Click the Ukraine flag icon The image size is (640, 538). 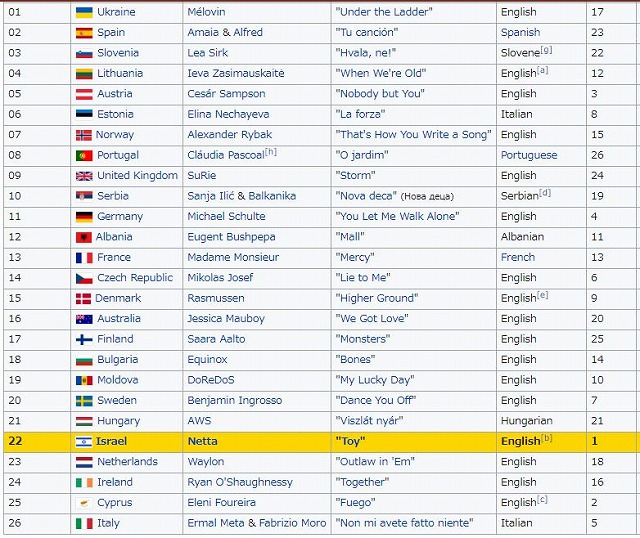[x=84, y=12]
